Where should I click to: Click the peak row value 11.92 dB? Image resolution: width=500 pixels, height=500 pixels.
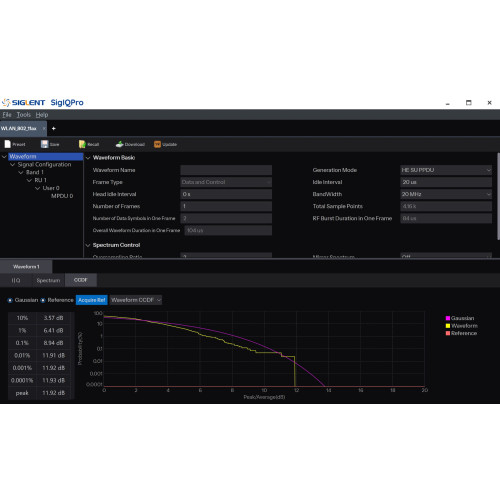[x=53, y=393]
